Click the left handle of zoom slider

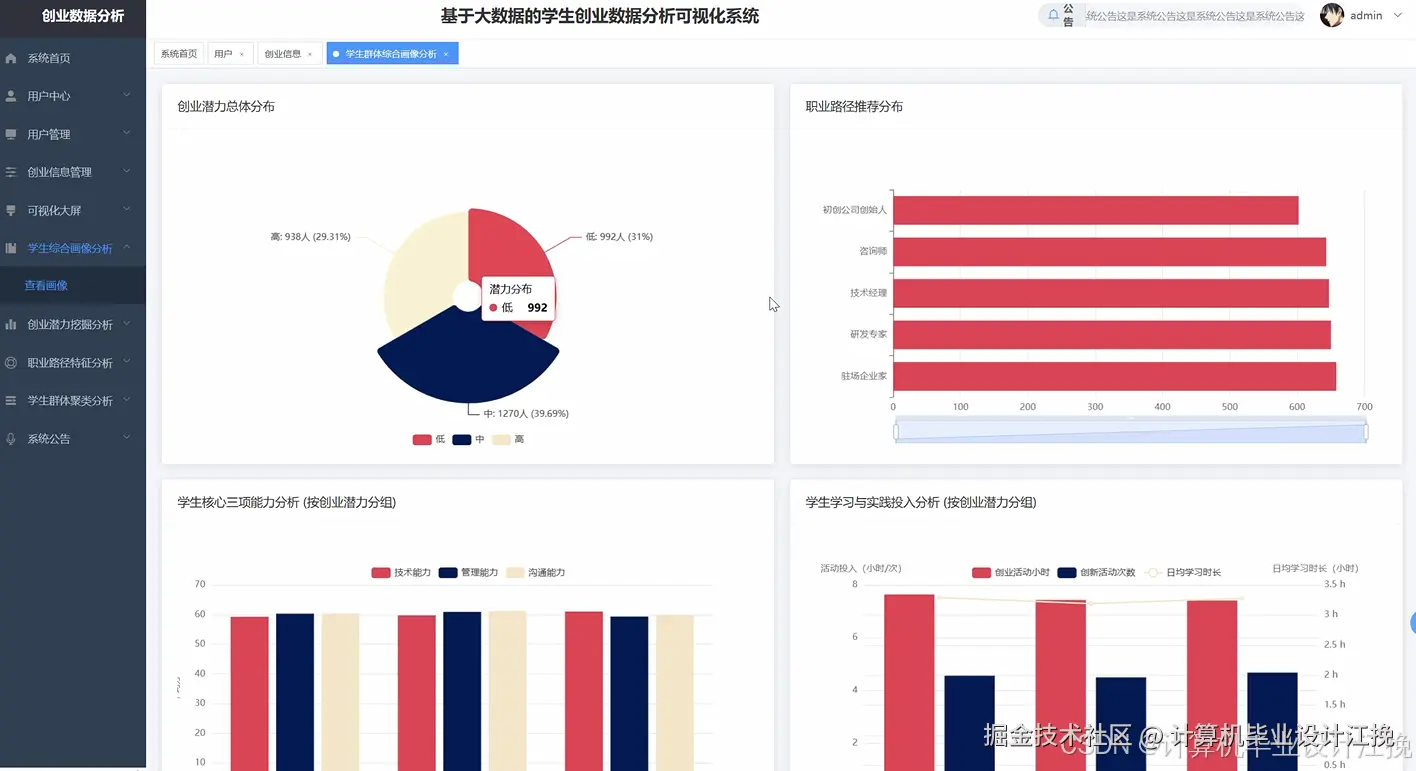896,432
